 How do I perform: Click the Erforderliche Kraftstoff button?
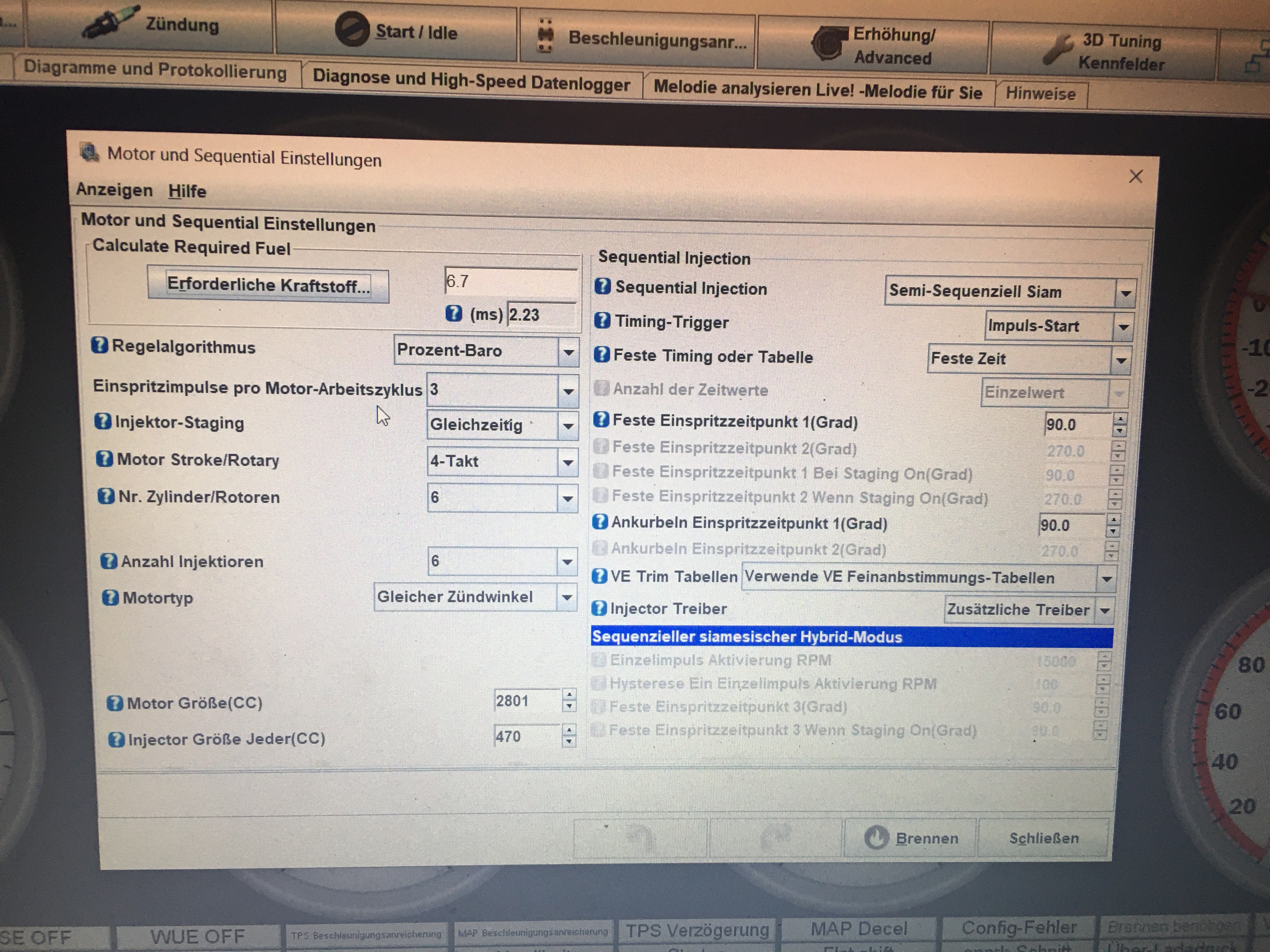267,285
